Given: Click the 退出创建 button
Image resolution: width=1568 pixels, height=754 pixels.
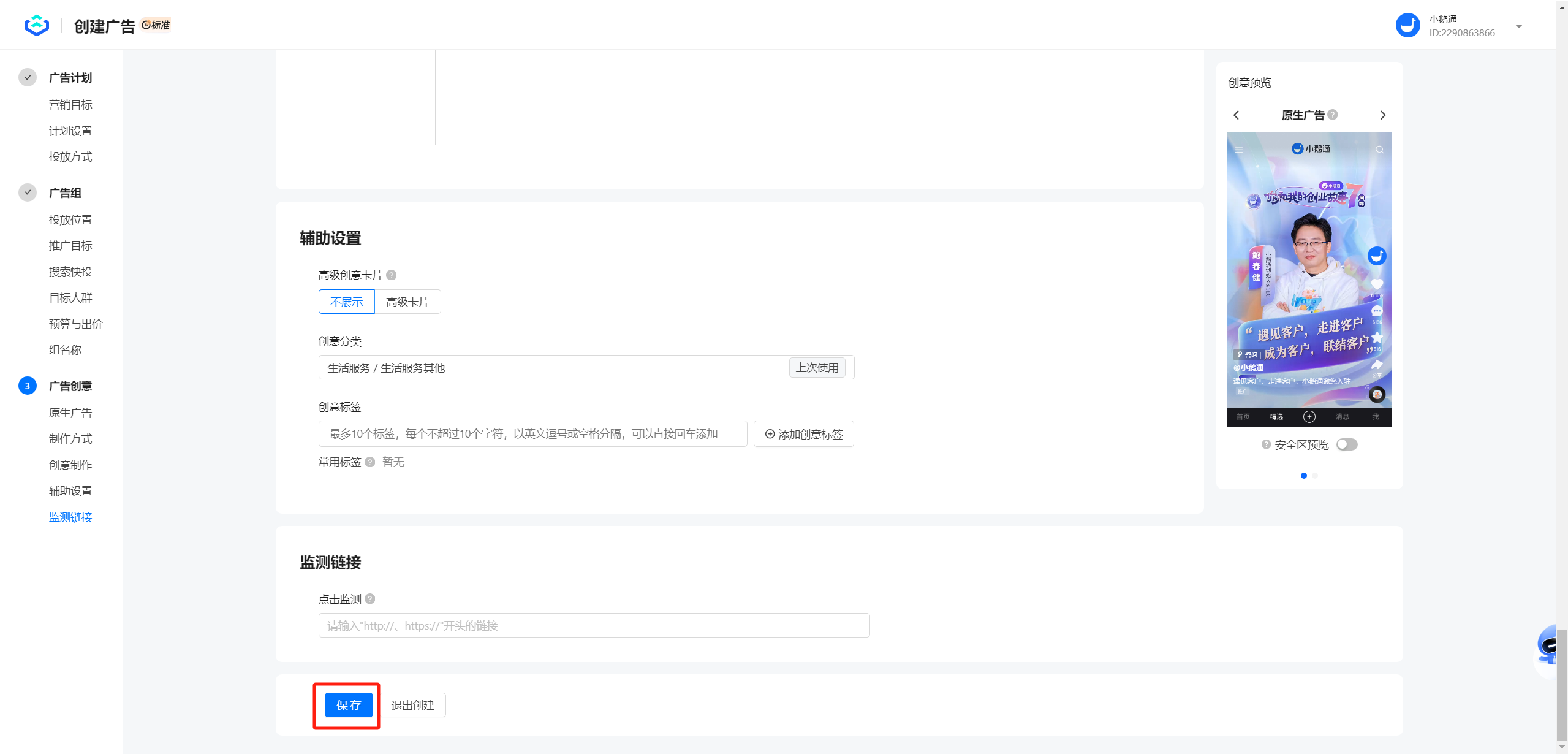Looking at the screenshot, I should tap(412, 705).
